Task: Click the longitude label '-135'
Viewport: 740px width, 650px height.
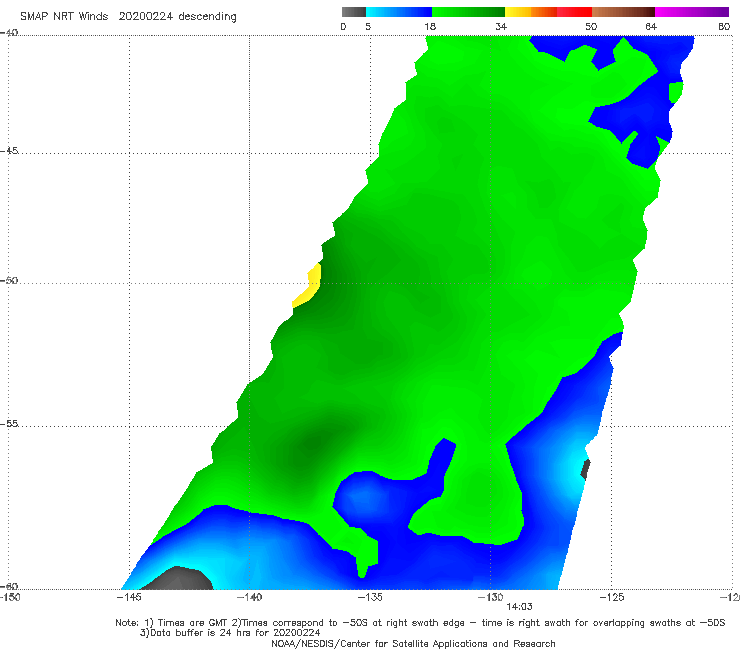Action: pyautogui.click(x=370, y=597)
